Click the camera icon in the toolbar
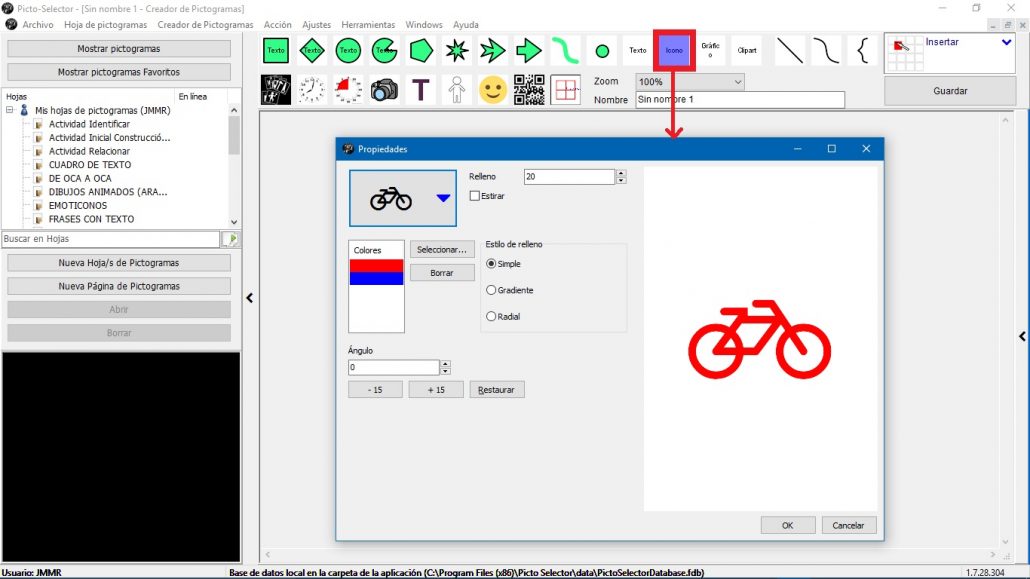Image resolution: width=1030 pixels, height=579 pixels. (384, 89)
